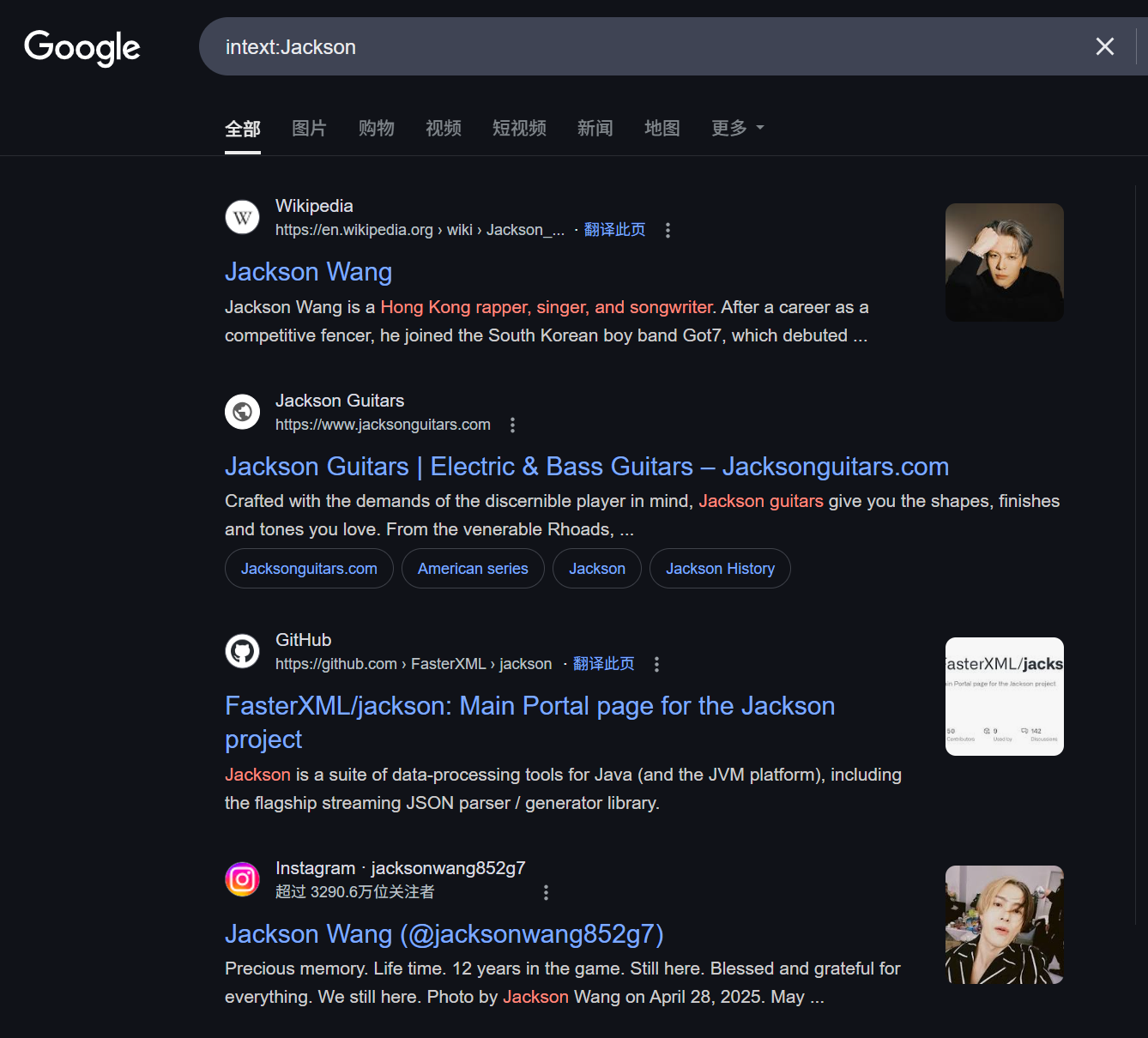Click the Wikipedia URL breadcrumb
This screenshot has width=1148, height=1038.
click(420, 230)
